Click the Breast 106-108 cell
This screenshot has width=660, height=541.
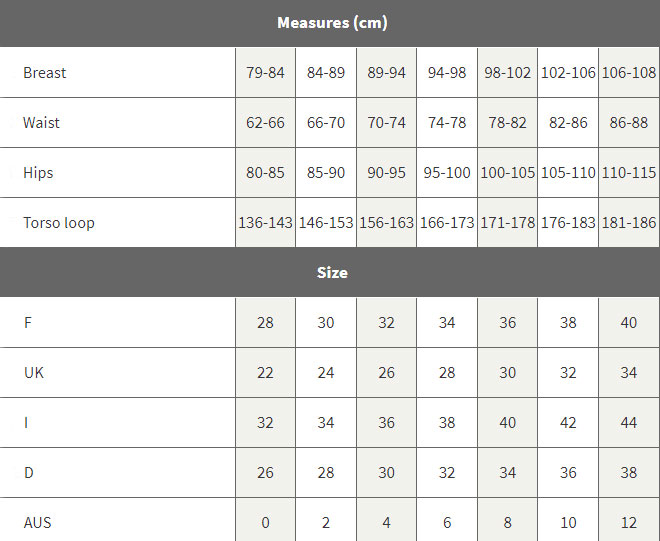coord(629,73)
